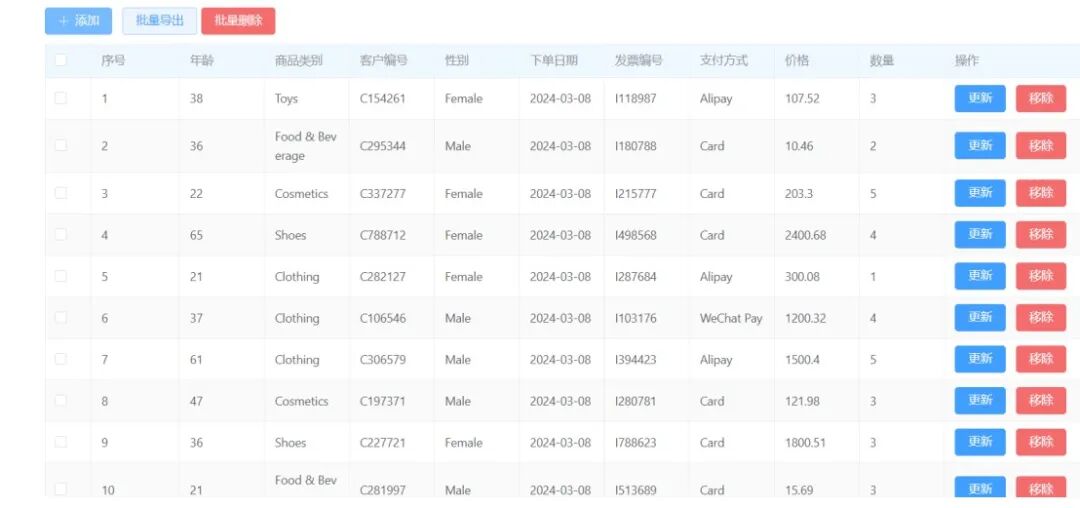Select the WeChat Pay cell
The image size is (1080, 508).
point(731,318)
